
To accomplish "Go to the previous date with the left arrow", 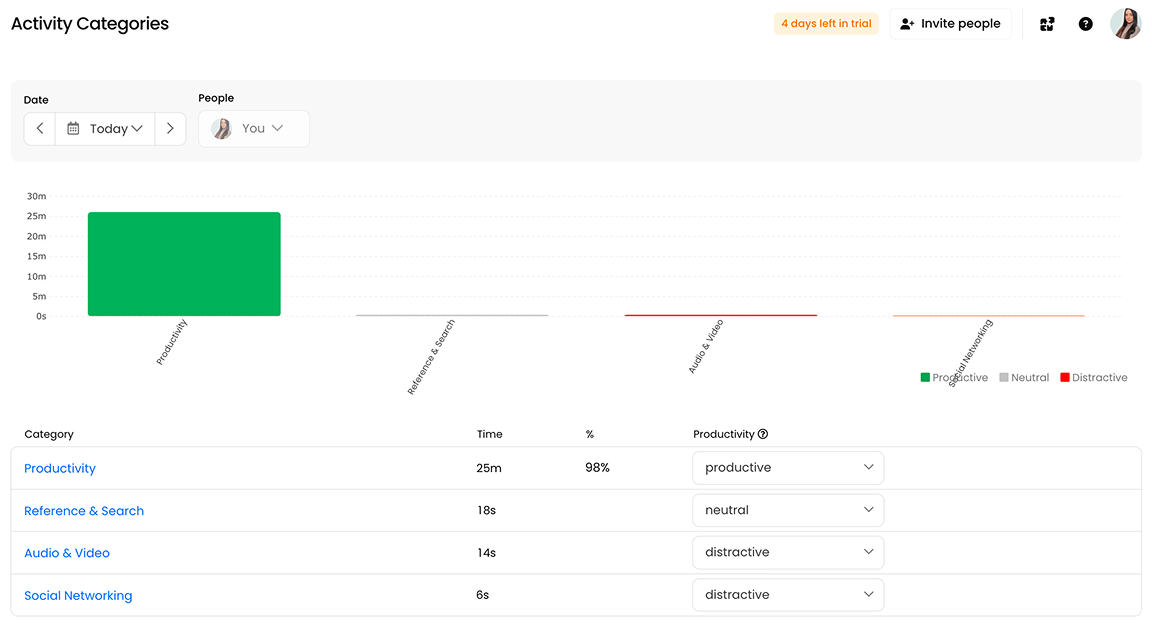I will [39, 128].
